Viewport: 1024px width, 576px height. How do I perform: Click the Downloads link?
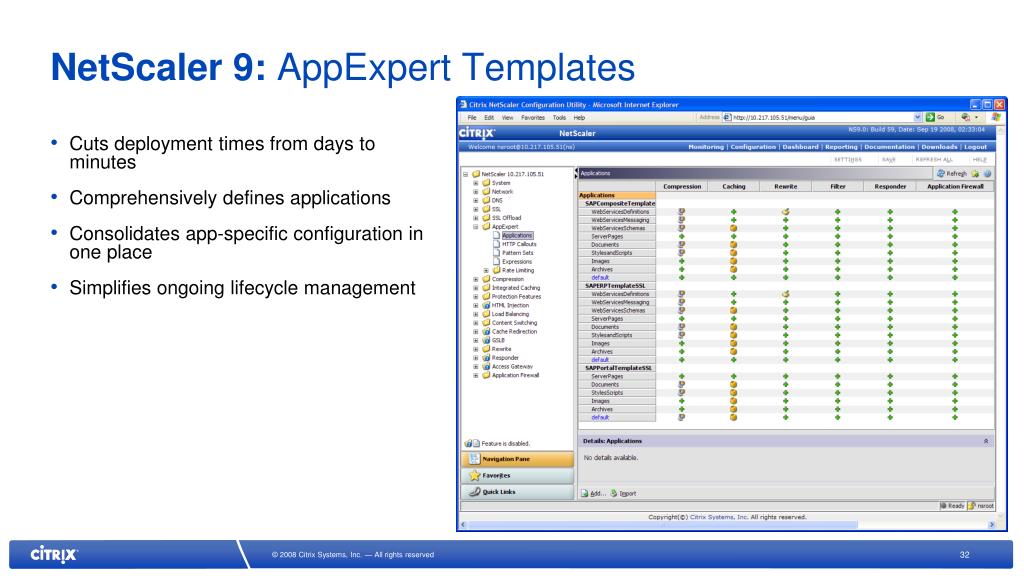coord(939,147)
